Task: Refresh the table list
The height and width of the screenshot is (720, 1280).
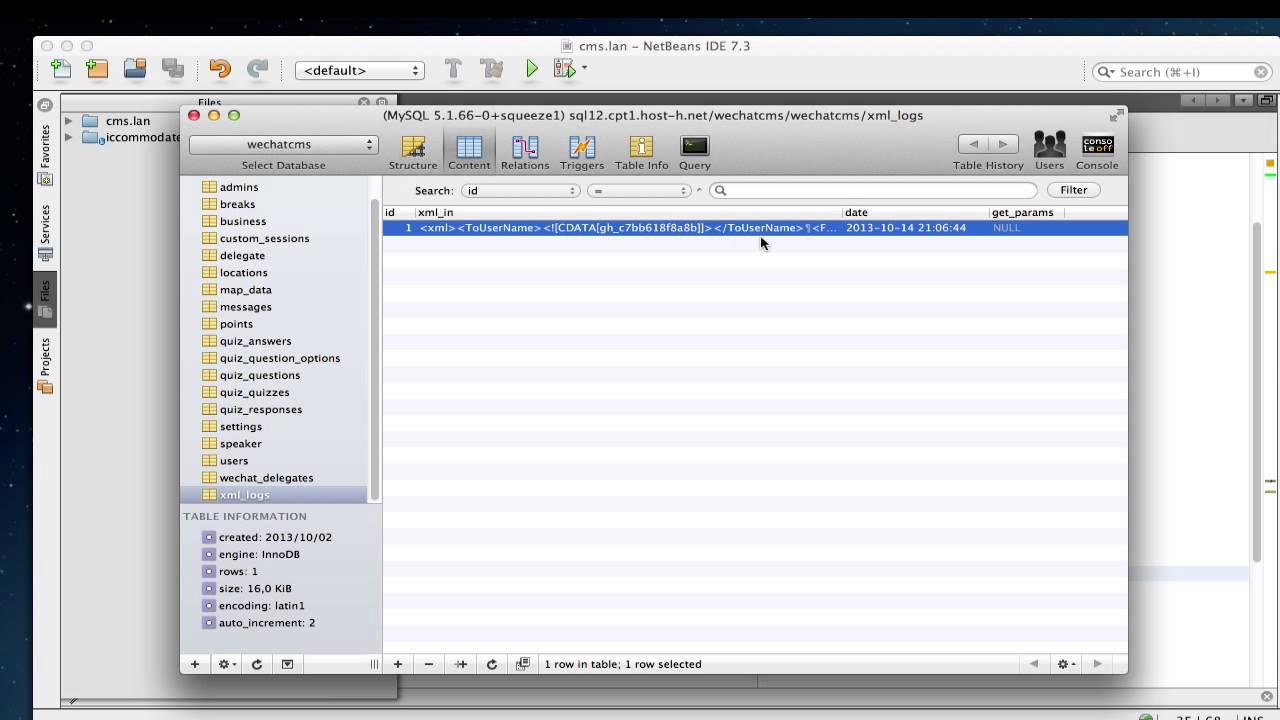Action: coord(257,664)
